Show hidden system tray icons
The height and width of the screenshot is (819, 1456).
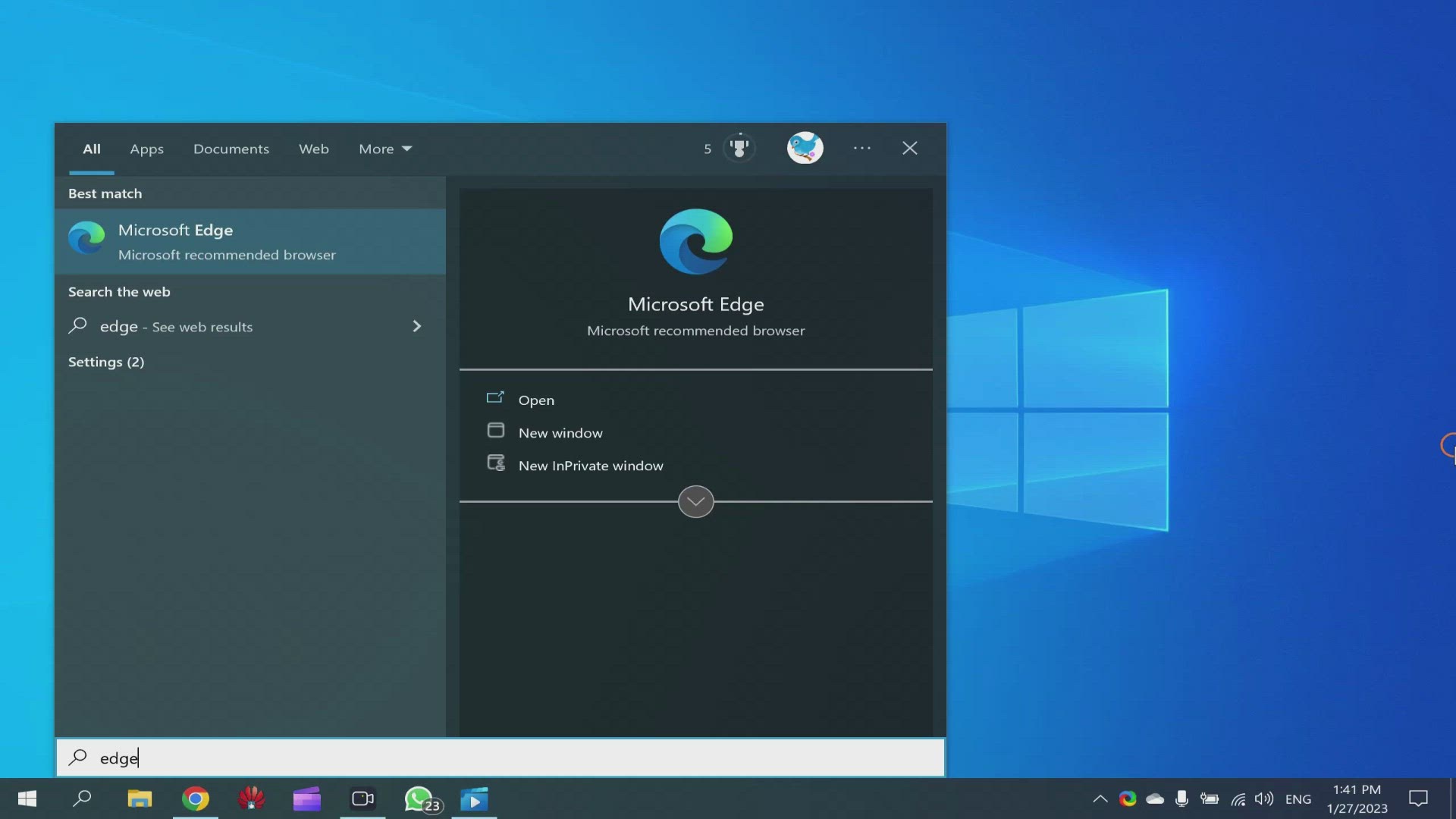(x=1100, y=799)
